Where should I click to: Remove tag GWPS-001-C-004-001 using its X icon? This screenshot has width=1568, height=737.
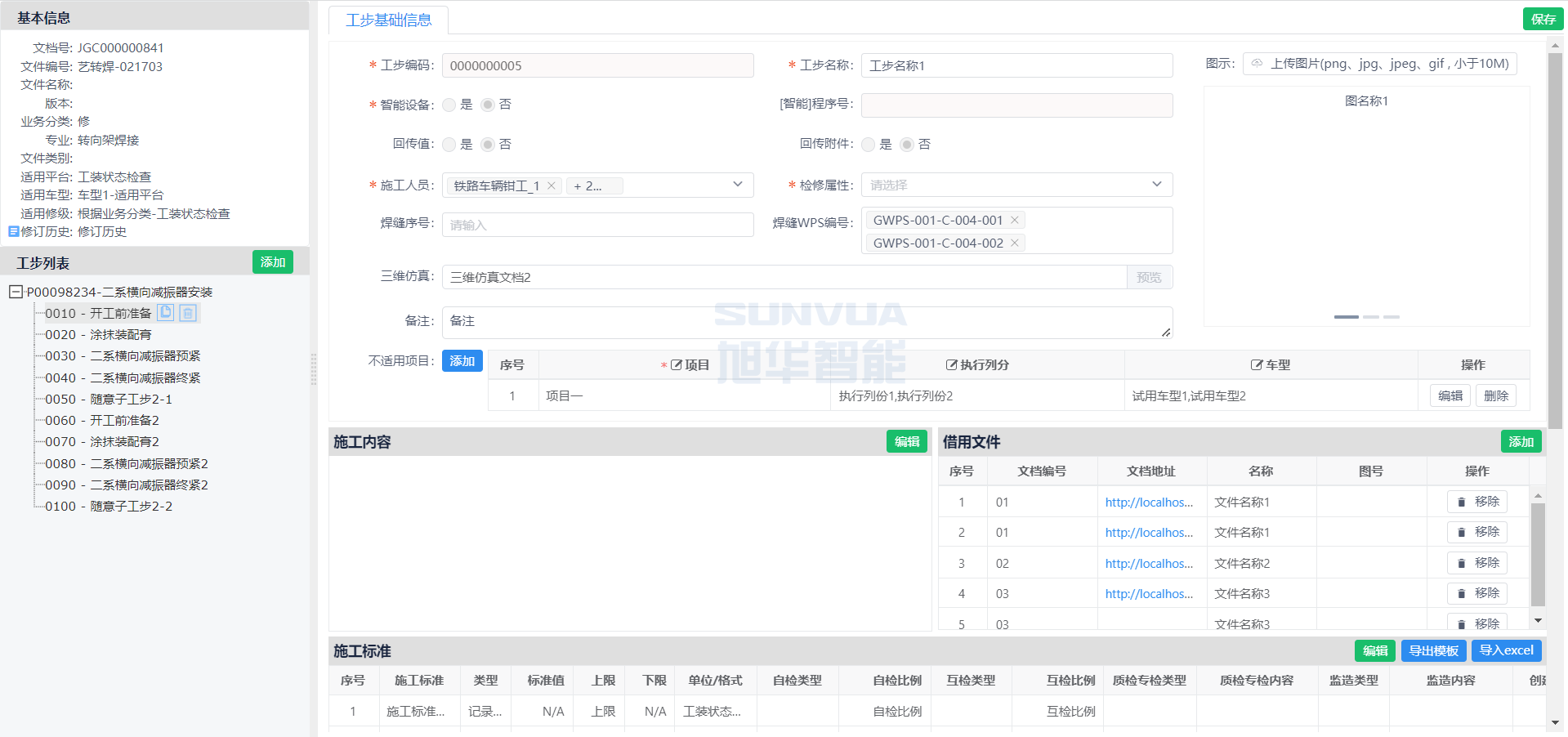[1013, 219]
